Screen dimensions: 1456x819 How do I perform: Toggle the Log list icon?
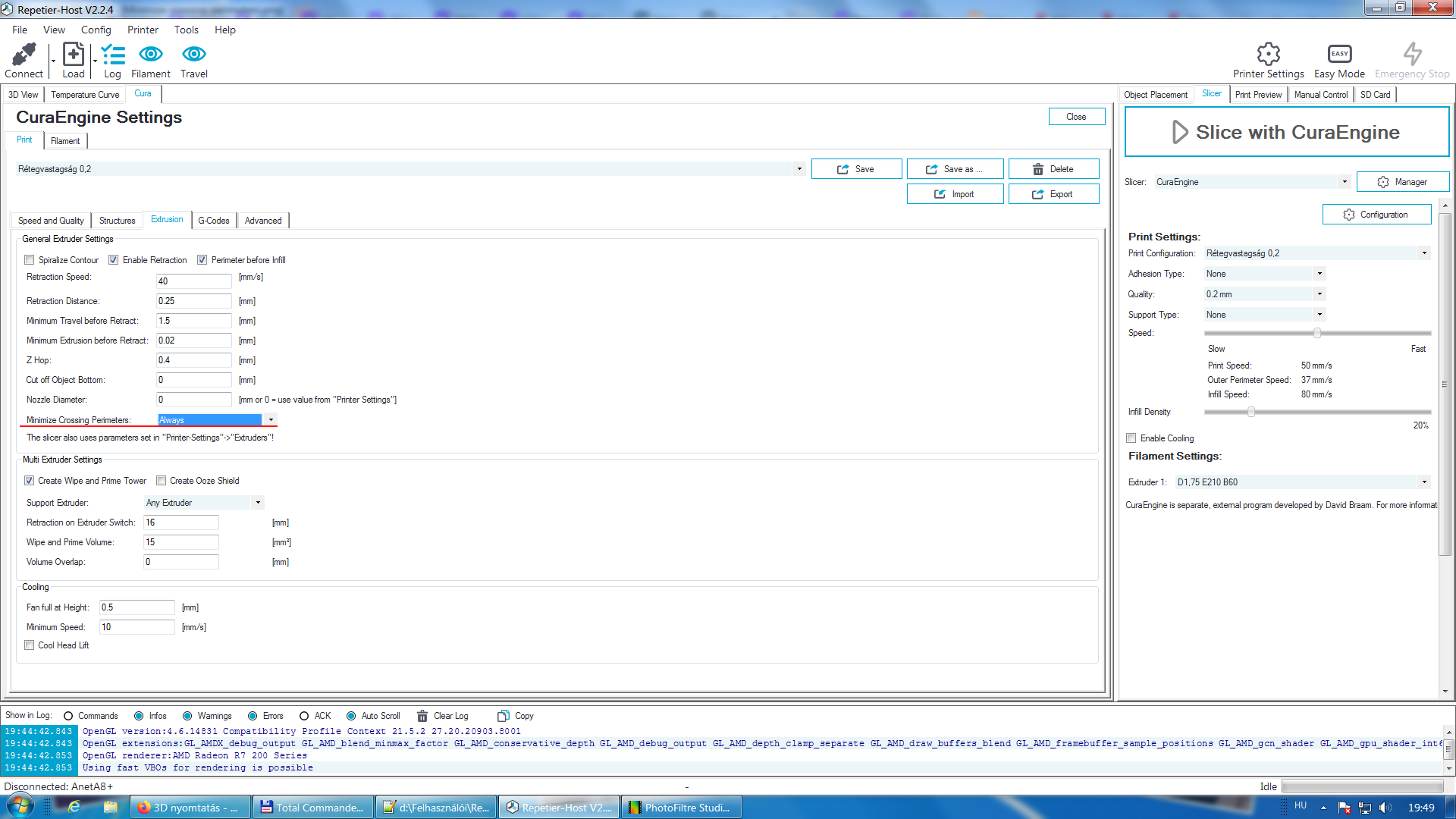[x=112, y=55]
